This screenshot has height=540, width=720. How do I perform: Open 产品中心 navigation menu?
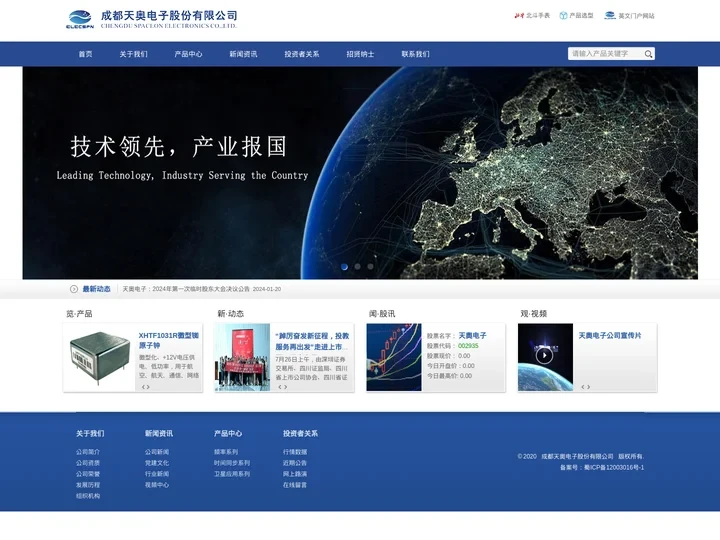188,54
